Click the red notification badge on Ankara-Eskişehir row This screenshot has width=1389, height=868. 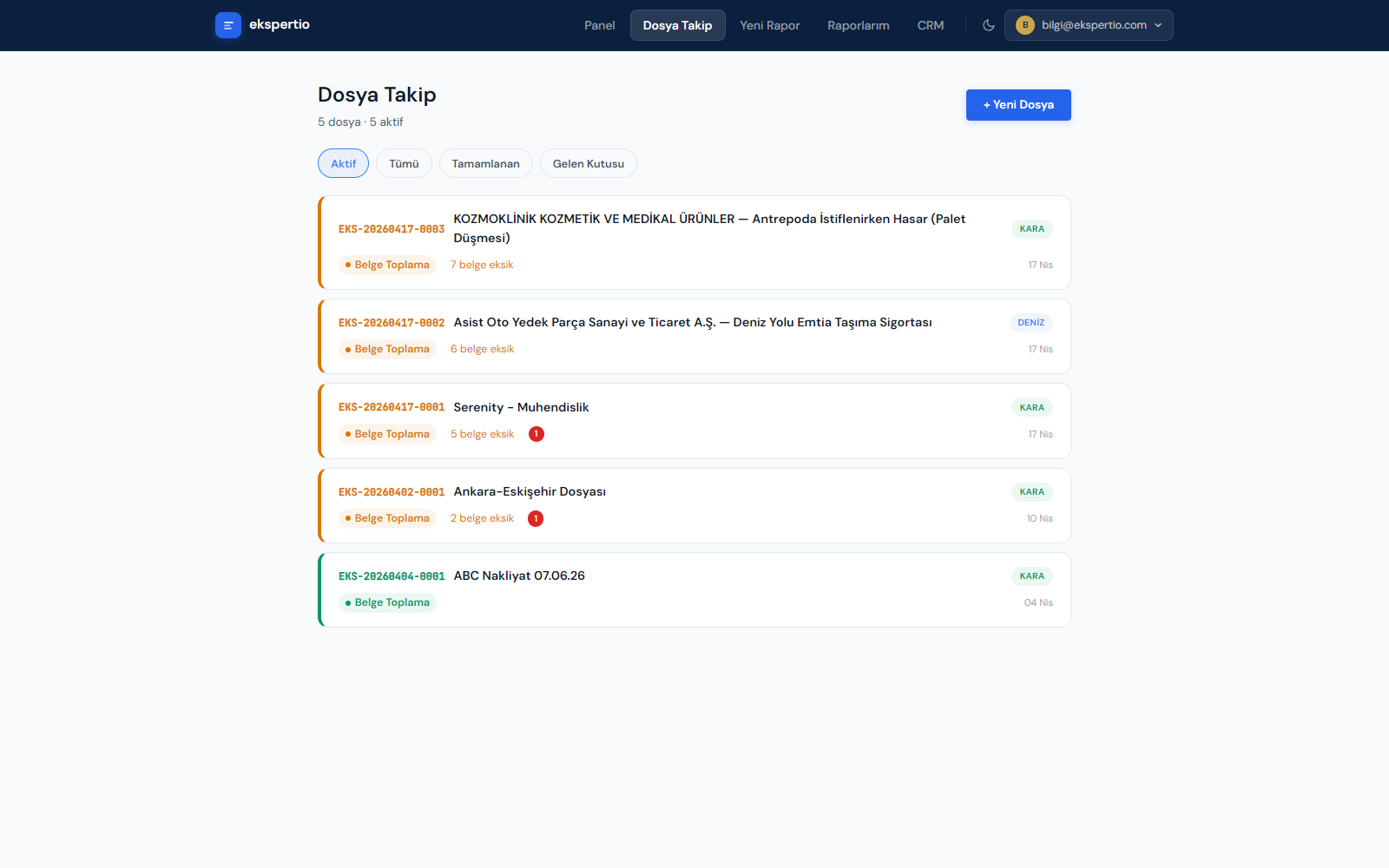[x=536, y=518]
